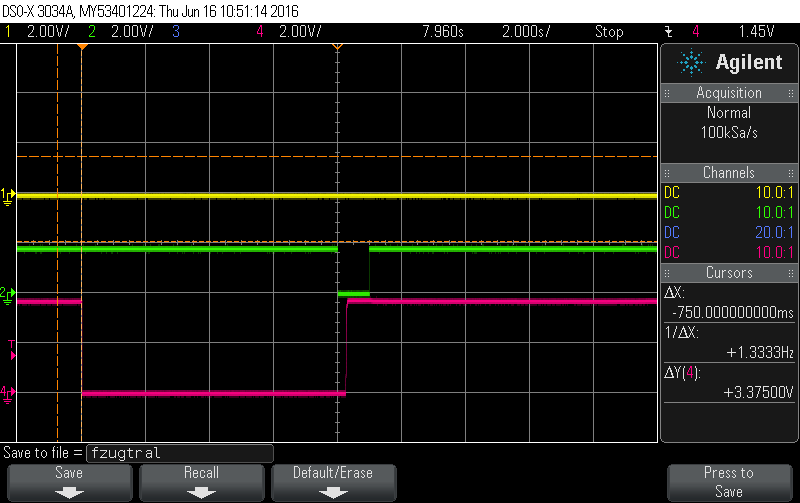The height and width of the screenshot is (503, 800).
Task: Click the 7.960s delay readout
Action: pos(443,32)
